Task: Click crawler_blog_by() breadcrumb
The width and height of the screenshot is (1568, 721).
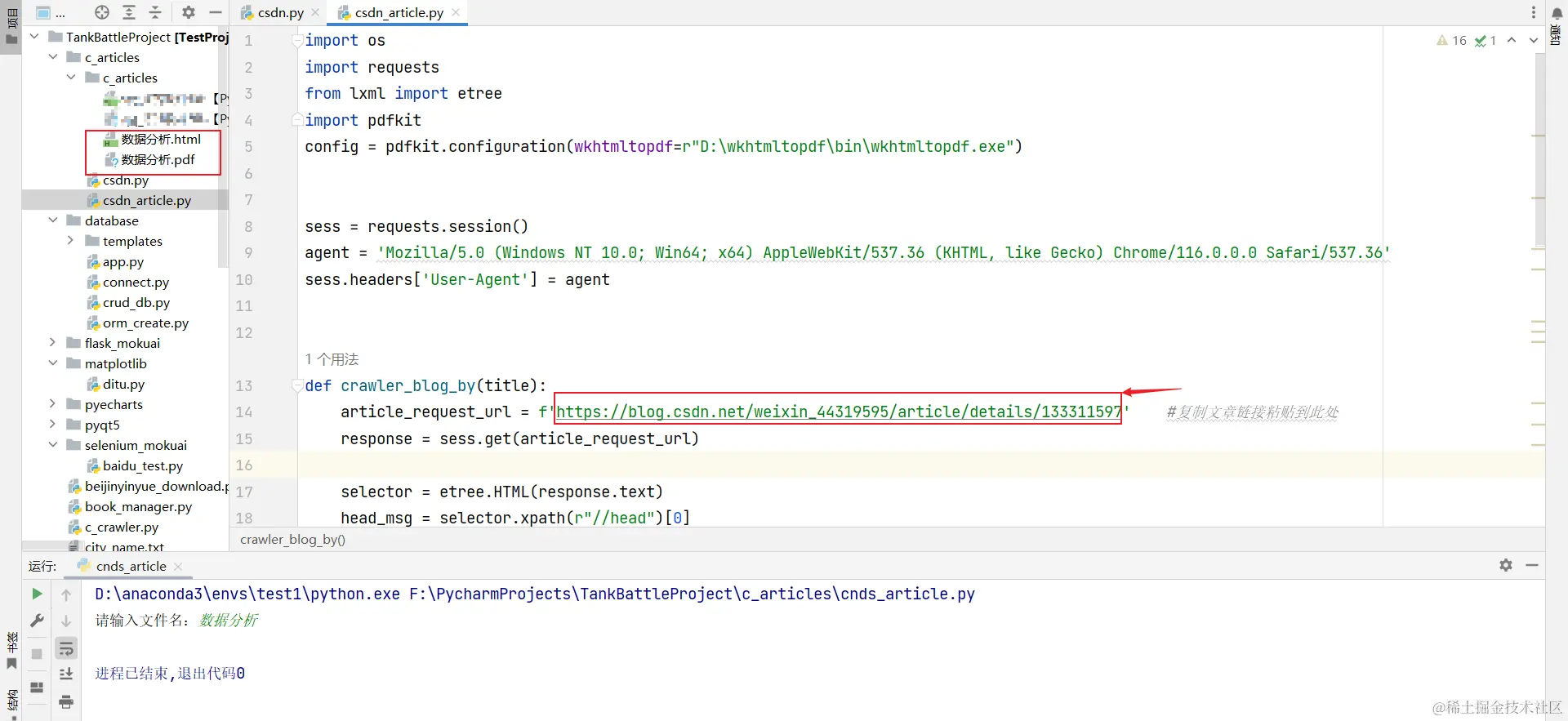Action: click(x=292, y=540)
